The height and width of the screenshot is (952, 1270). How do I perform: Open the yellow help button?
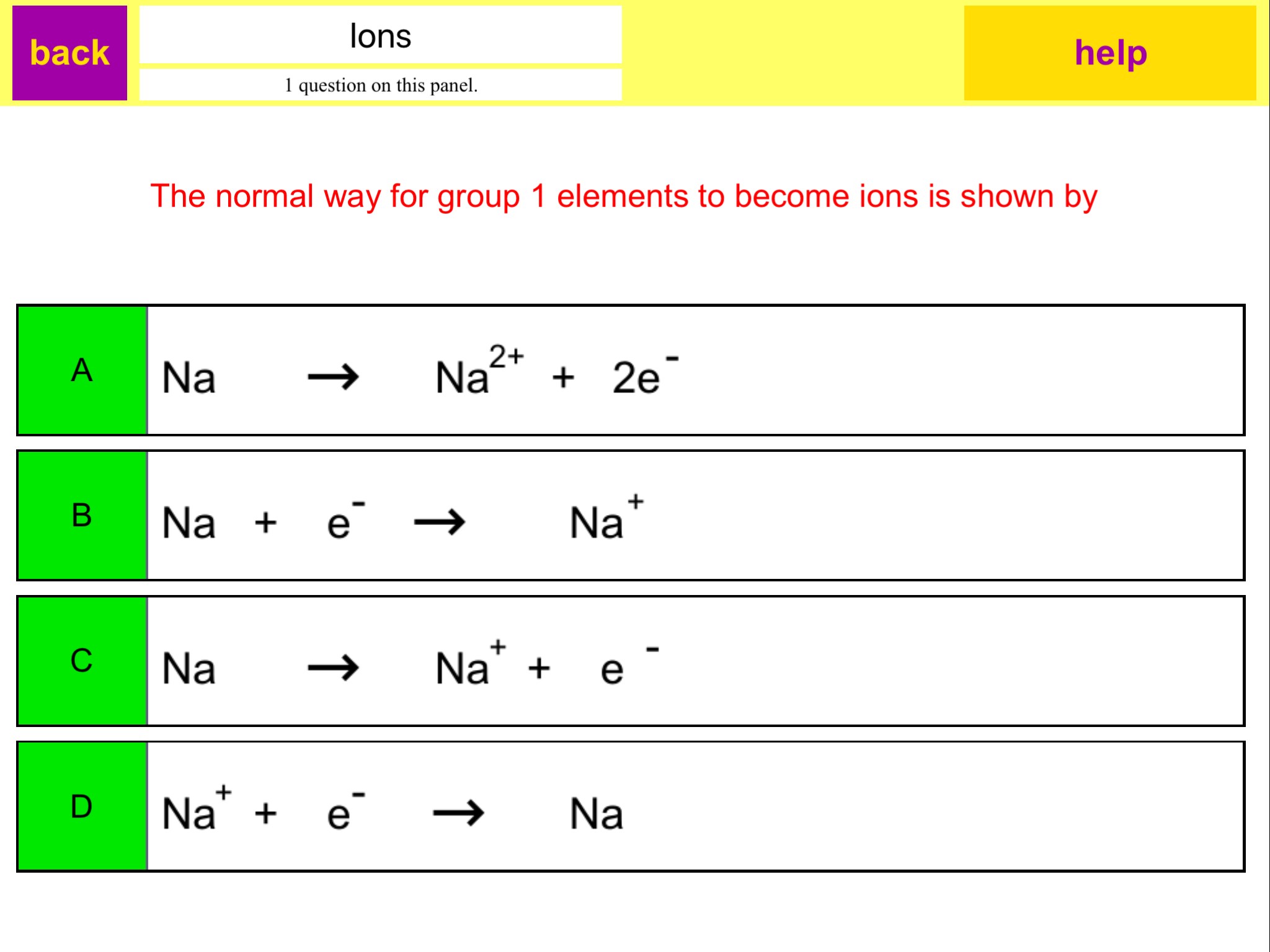pyautogui.click(x=1109, y=53)
